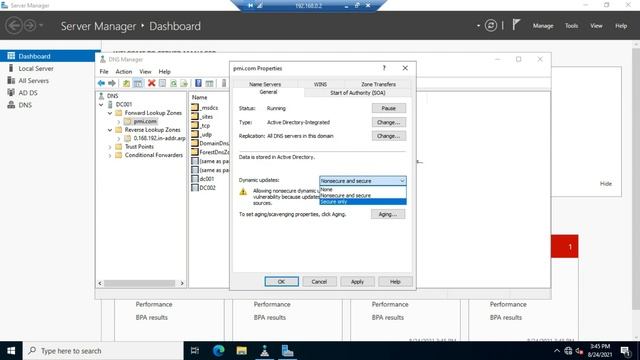Screen dimensions: 640x360
Task: Open the Action menu in DNS Manager
Action: tap(124, 71)
